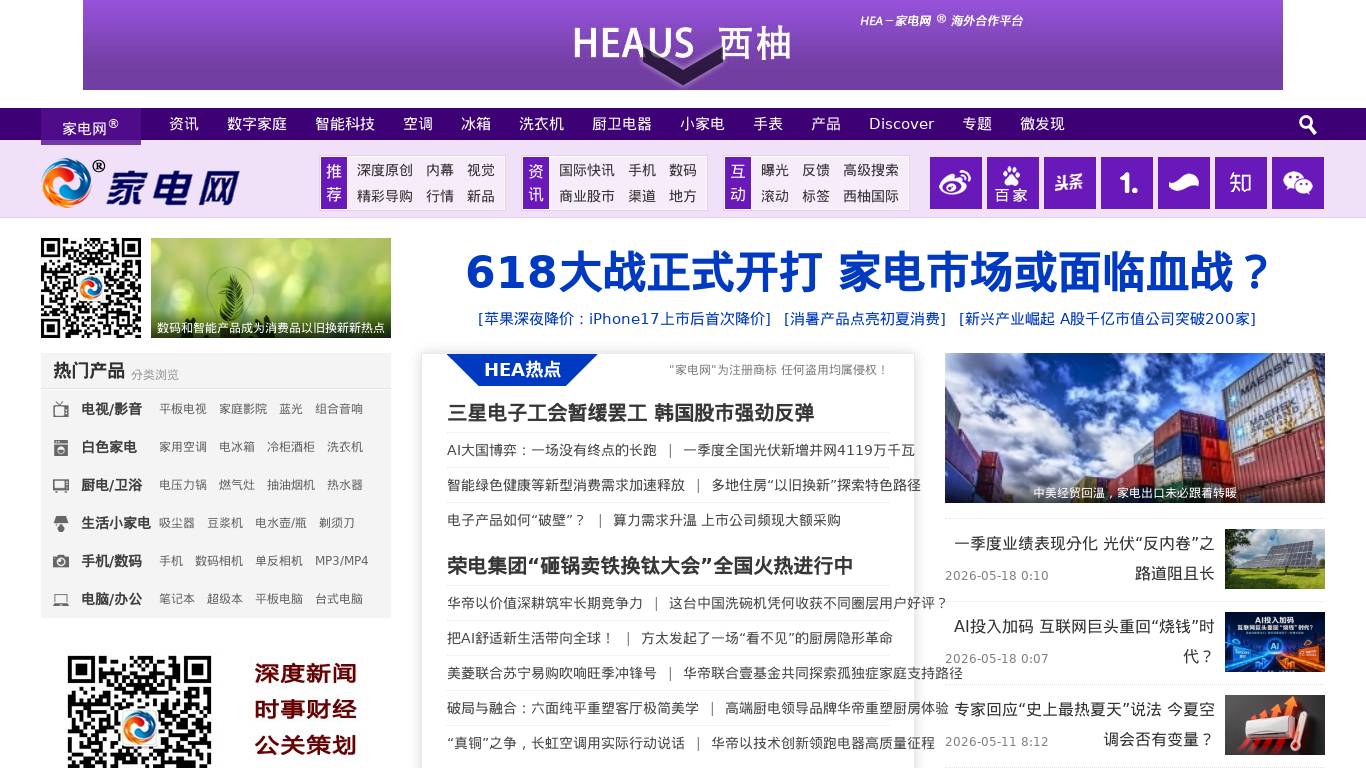Open the Discover menu item

point(901,124)
